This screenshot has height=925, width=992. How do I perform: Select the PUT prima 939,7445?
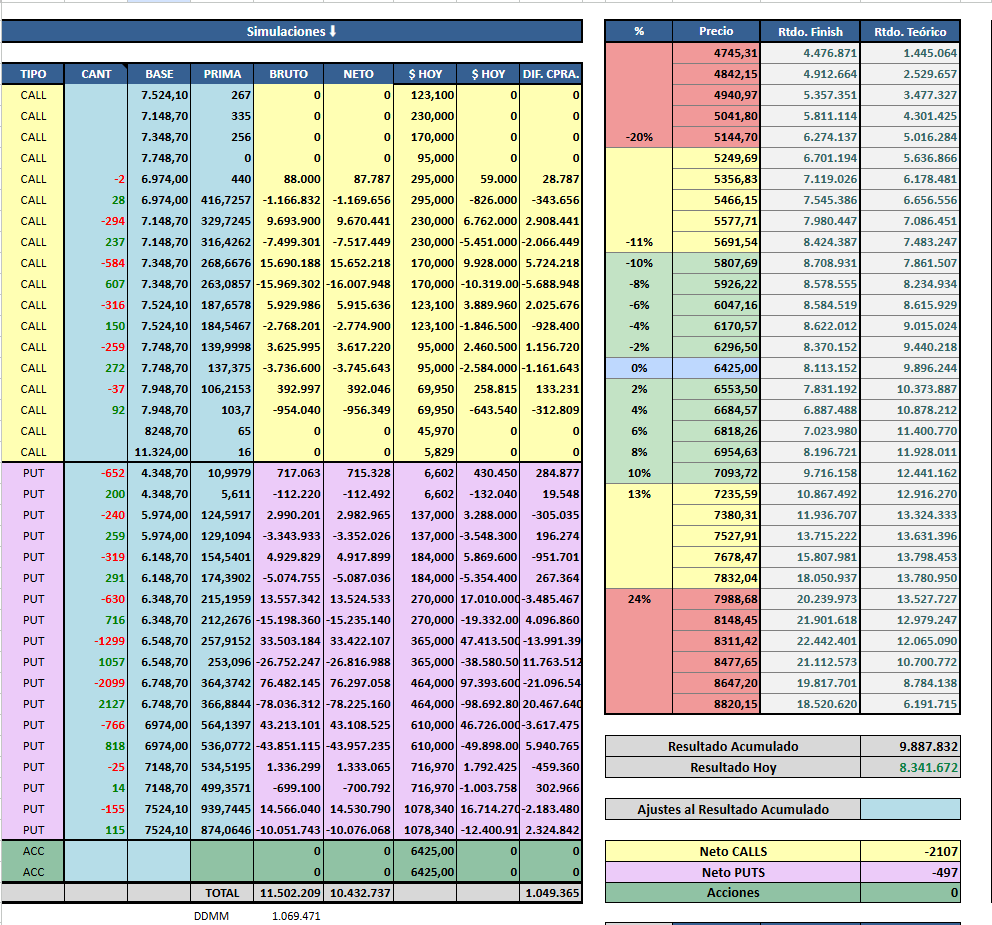(x=223, y=809)
